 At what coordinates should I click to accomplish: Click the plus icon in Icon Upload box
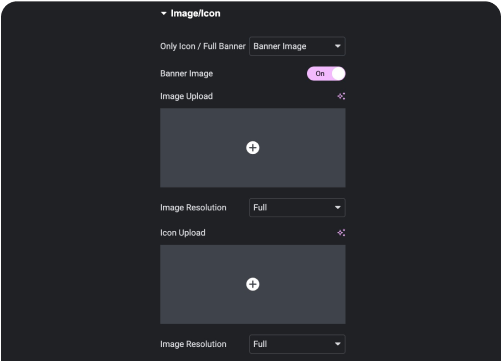(x=253, y=284)
